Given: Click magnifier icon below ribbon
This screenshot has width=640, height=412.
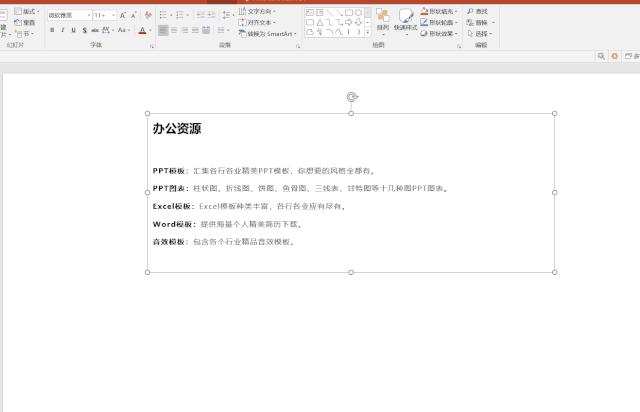Looking at the screenshot, I should (x=601, y=56).
